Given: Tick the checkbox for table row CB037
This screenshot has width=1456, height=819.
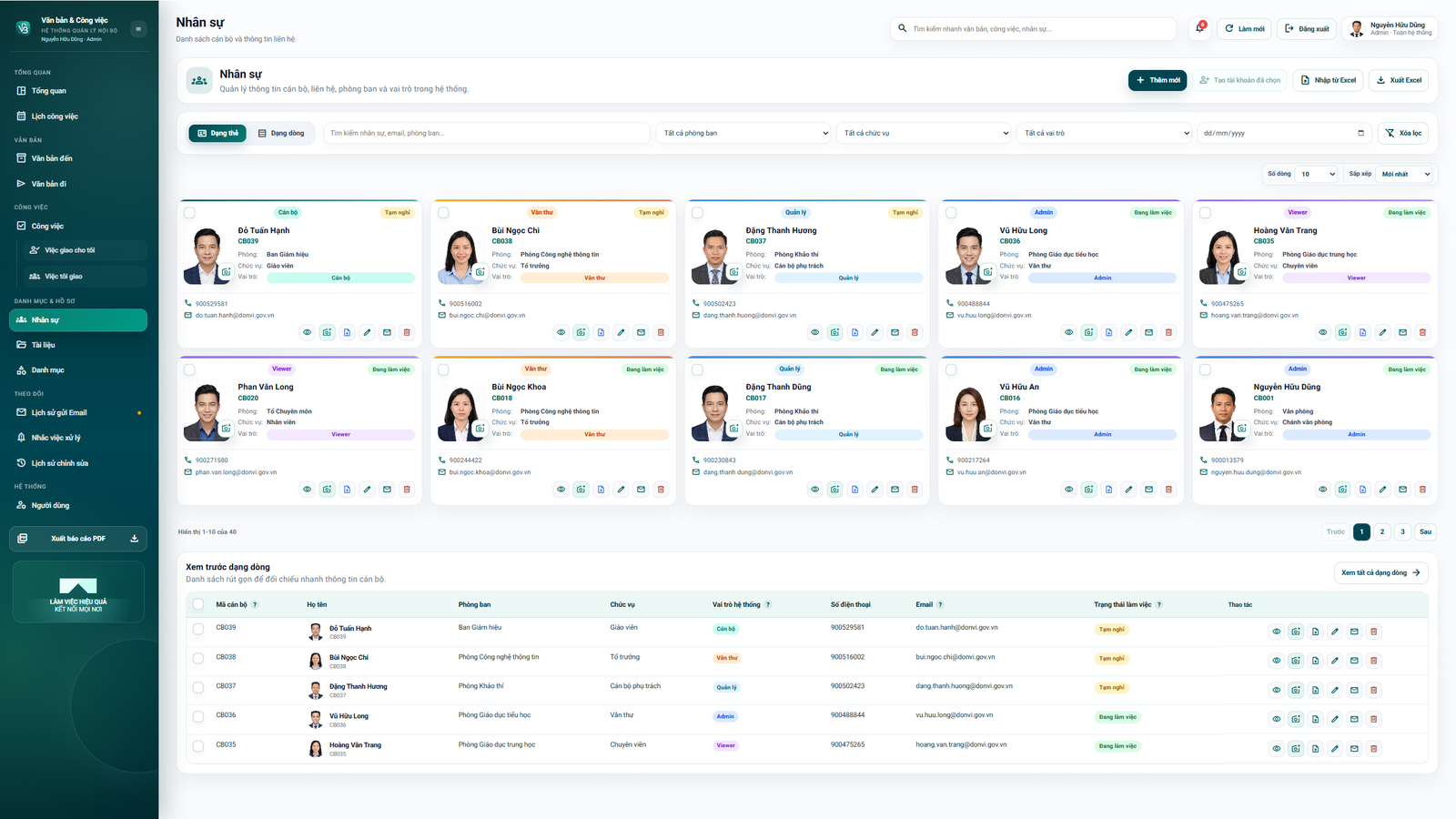Looking at the screenshot, I should point(198,687).
